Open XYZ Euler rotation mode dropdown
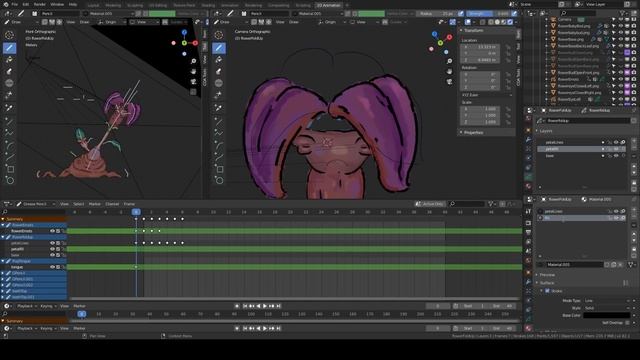Screen dimensions: 640x360 tap(487, 95)
